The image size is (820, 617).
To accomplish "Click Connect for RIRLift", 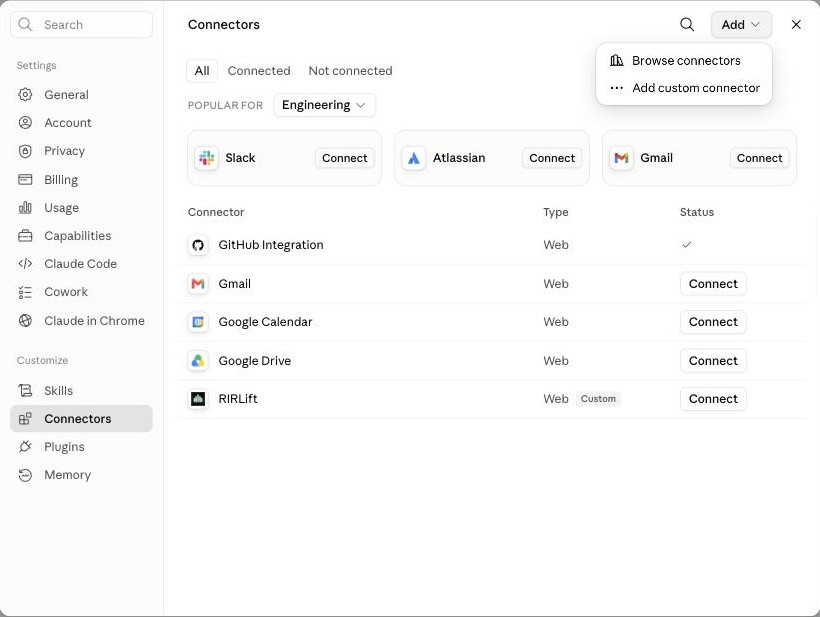I will point(713,399).
